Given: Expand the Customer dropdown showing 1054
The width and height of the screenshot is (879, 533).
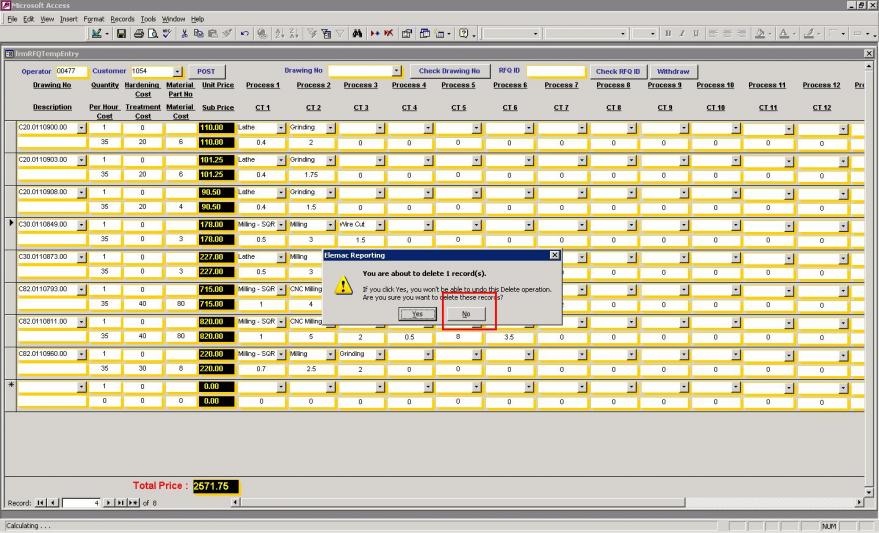Looking at the screenshot, I should coord(178,72).
